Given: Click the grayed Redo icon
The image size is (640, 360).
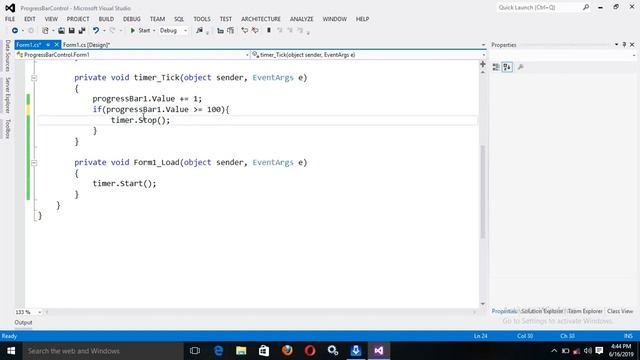Looking at the screenshot, I should (113, 31).
